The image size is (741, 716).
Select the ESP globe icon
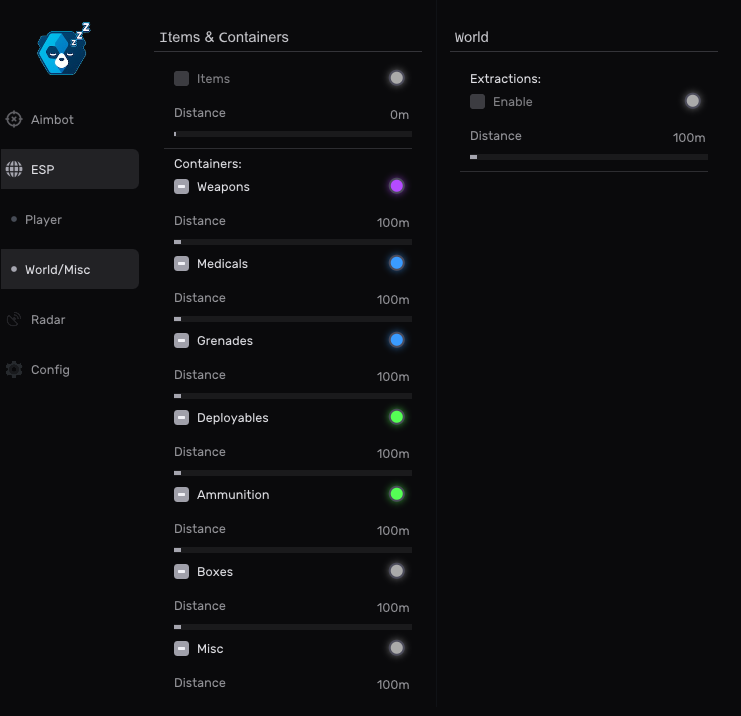(x=14, y=170)
